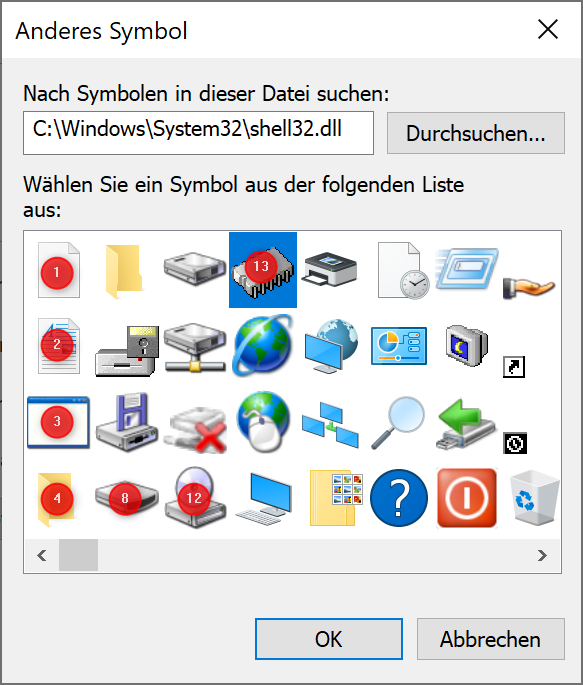This screenshot has width=583, height=685.
Task: Select the flat removable drive icon
Action: (x=127, y=499)
